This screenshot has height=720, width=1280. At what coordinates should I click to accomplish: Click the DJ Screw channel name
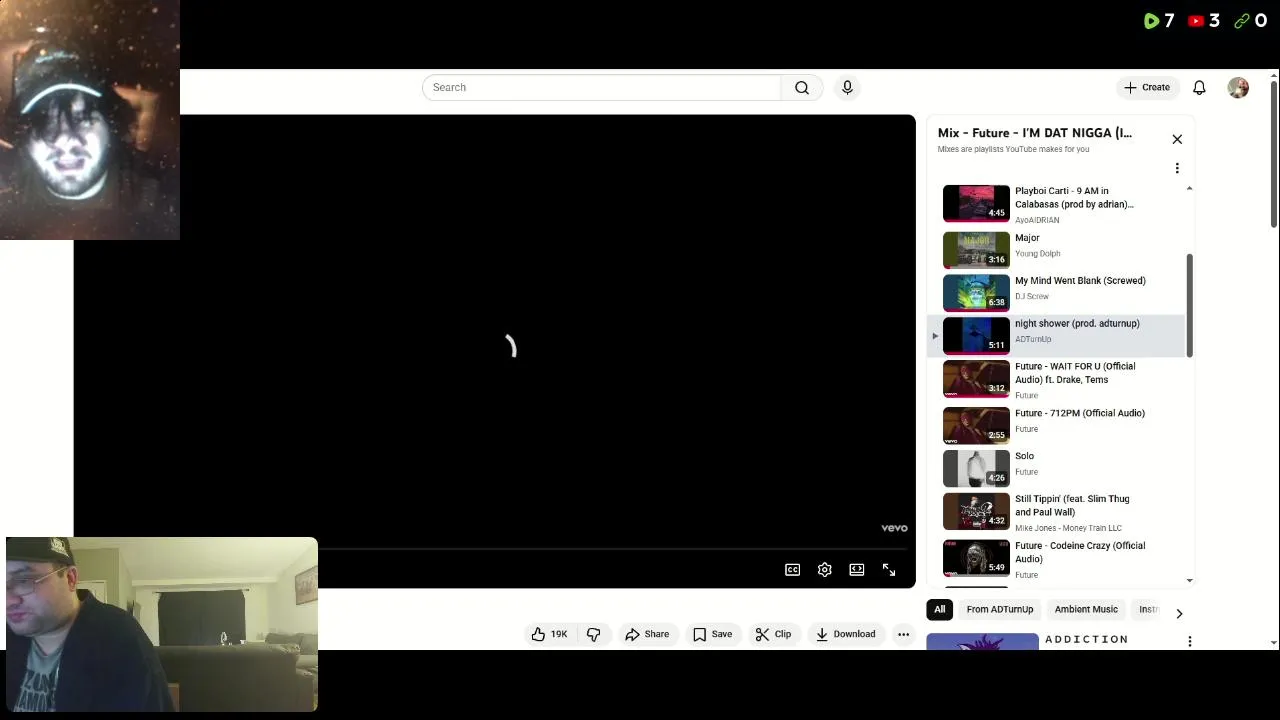click(1032, 297)
